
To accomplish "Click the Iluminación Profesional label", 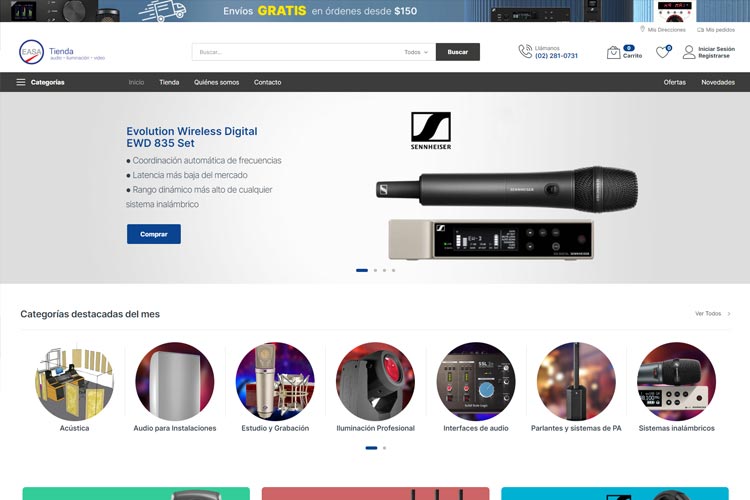I will [x=375, y=428].
